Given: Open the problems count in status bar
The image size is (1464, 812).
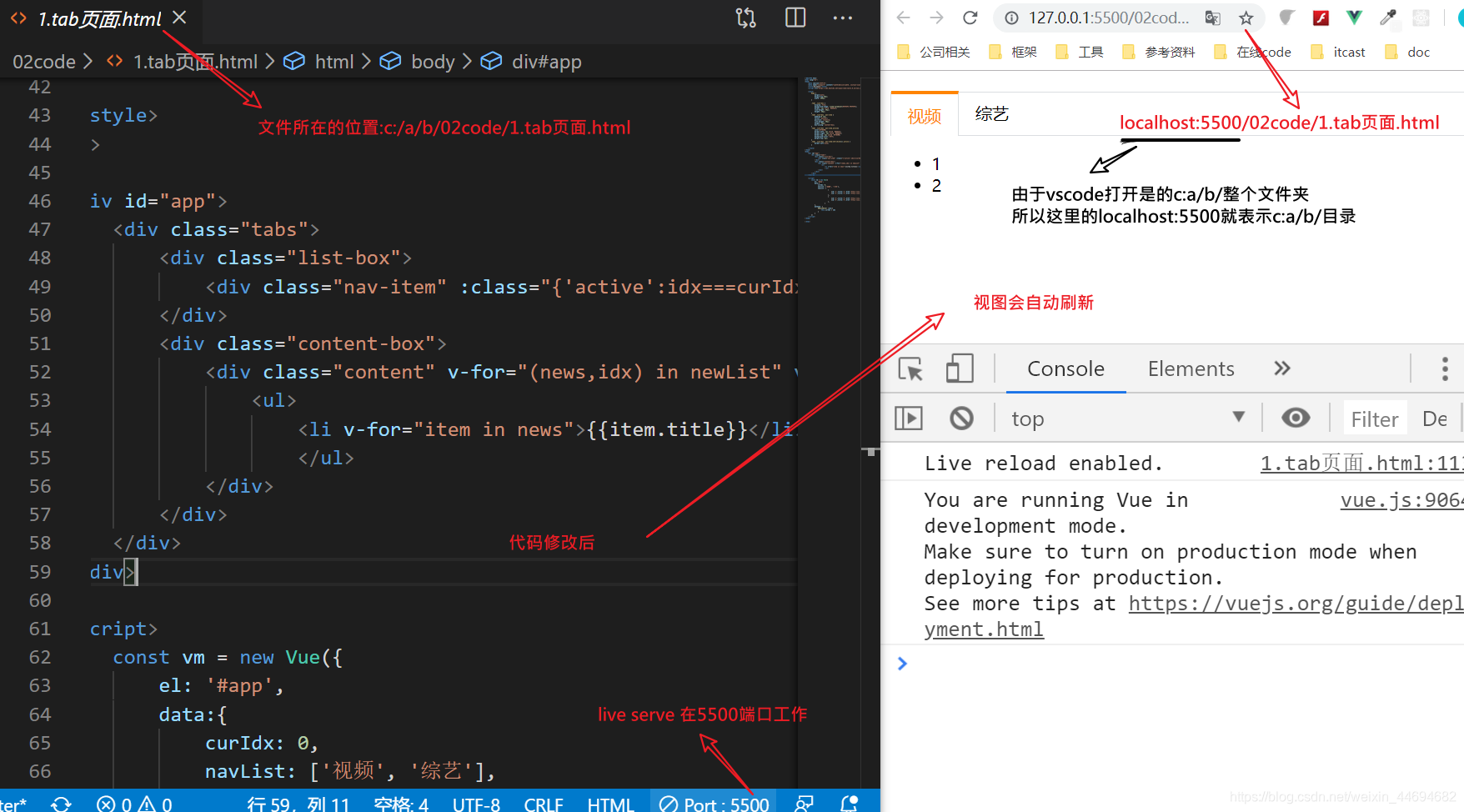Looking at the screenshot, I should pos(134,804).
